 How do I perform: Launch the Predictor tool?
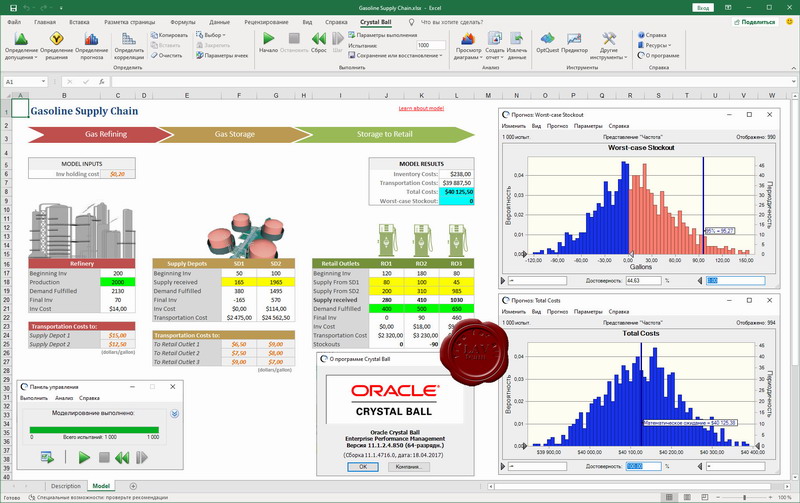point(574,42)
